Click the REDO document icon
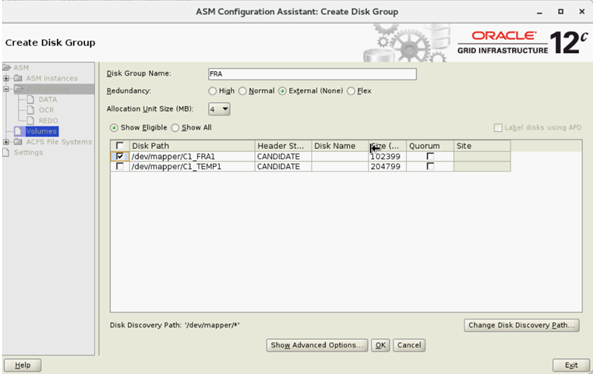The width and height of the screenshot is (597, 379). tap(30, 121)
